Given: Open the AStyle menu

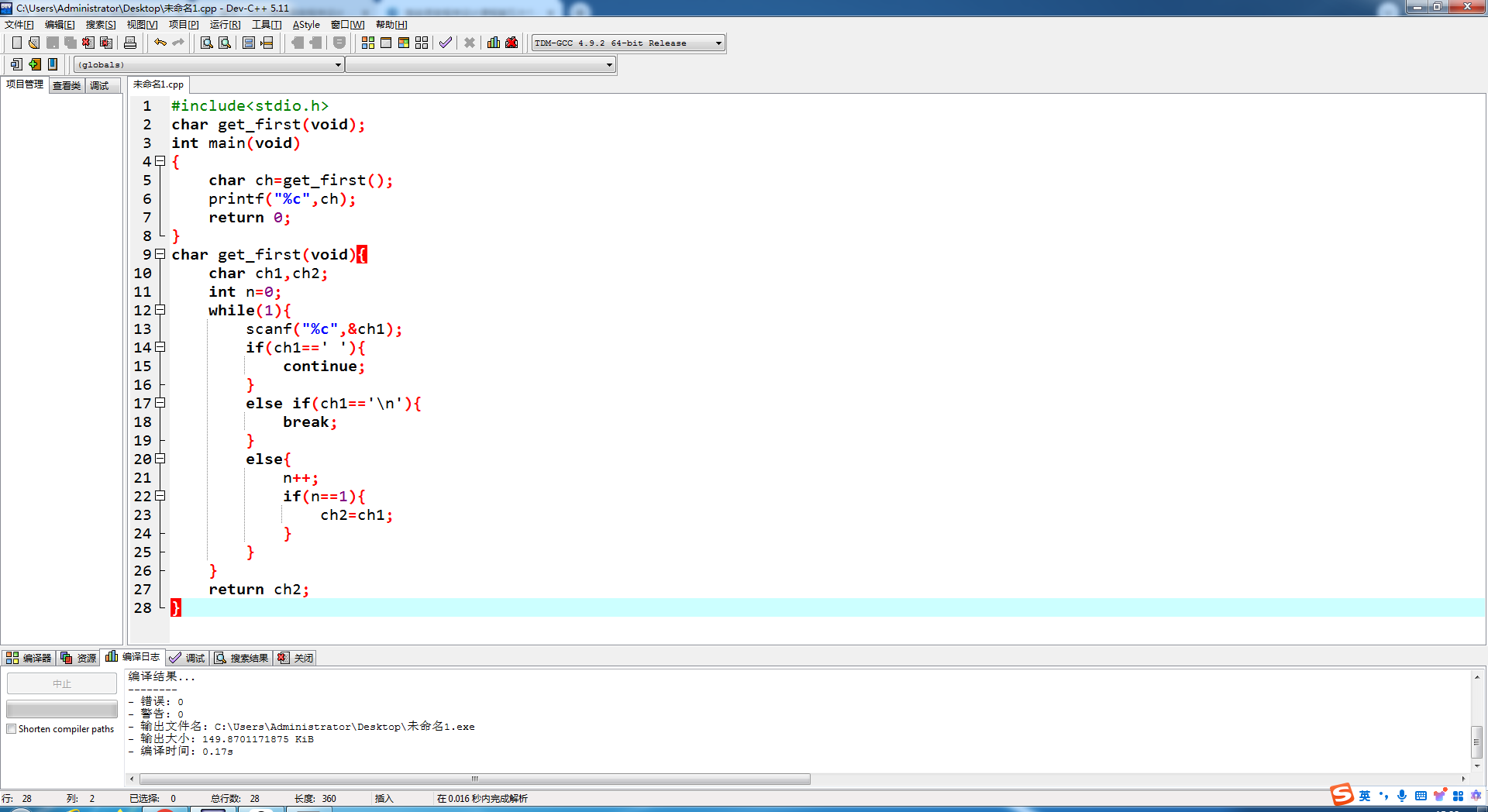Looking at the screenshot, I should point(306,25).
